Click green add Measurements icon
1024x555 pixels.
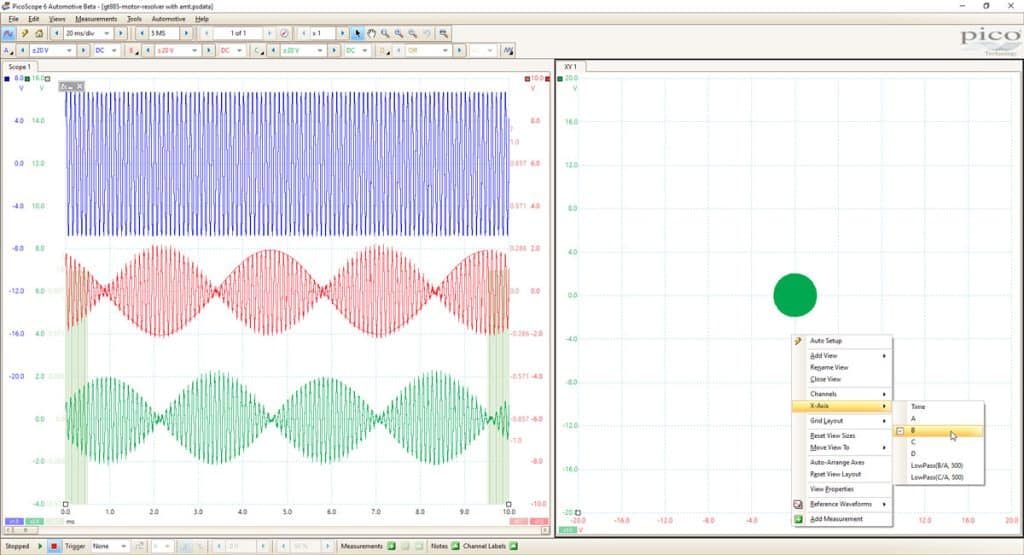point(391,546)
